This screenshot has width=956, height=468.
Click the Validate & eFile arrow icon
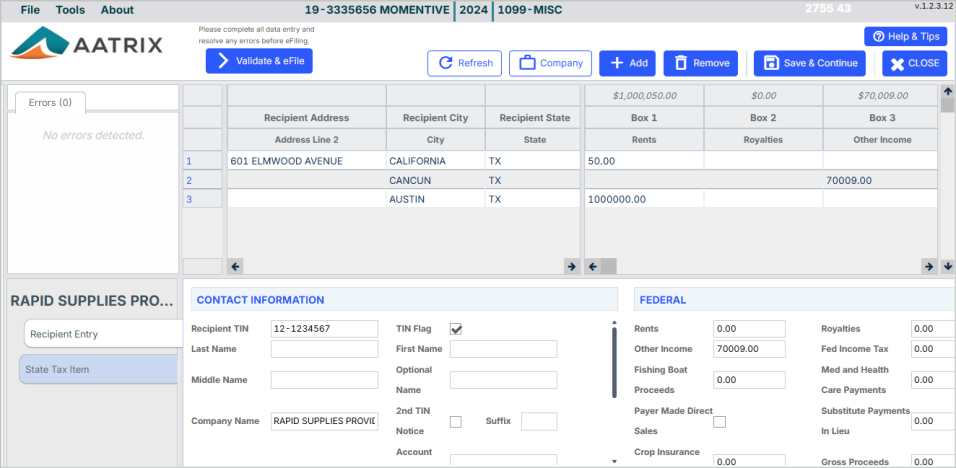(x=223, y=61)
